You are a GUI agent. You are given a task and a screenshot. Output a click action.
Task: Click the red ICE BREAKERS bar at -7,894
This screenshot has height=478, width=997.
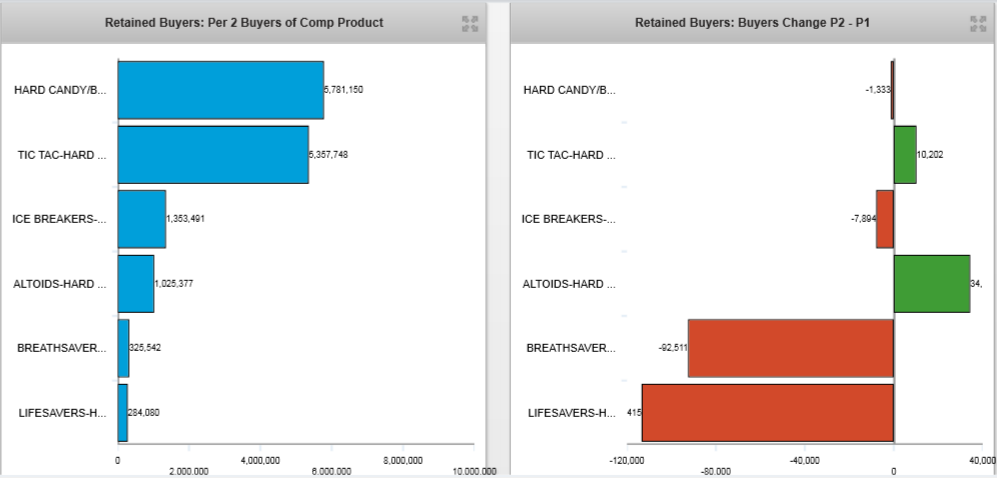pyautogui.click(x=885, y=219)
